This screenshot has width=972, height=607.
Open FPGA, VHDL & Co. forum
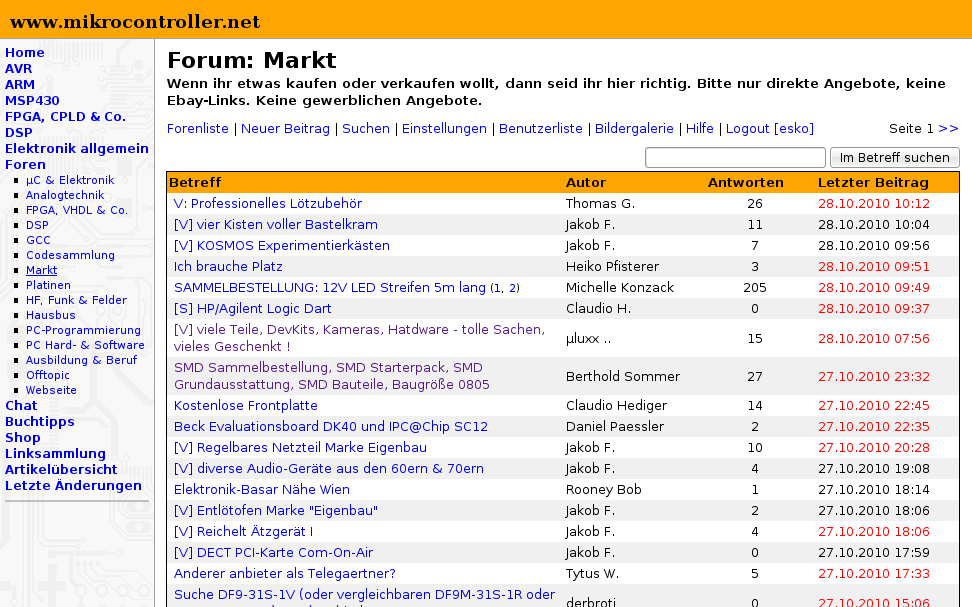[x=77, y=210]
